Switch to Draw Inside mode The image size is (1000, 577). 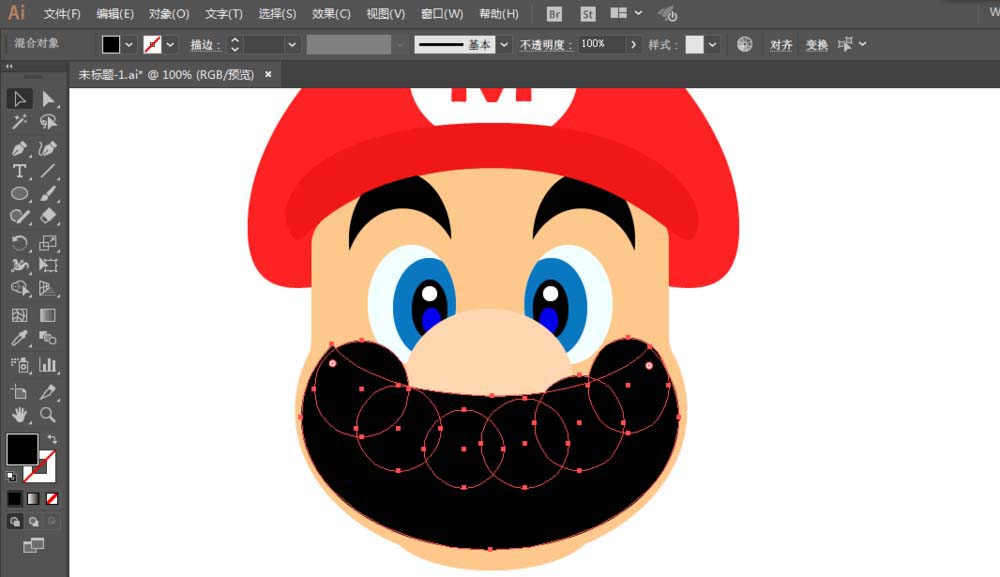[x=52, y=521]
